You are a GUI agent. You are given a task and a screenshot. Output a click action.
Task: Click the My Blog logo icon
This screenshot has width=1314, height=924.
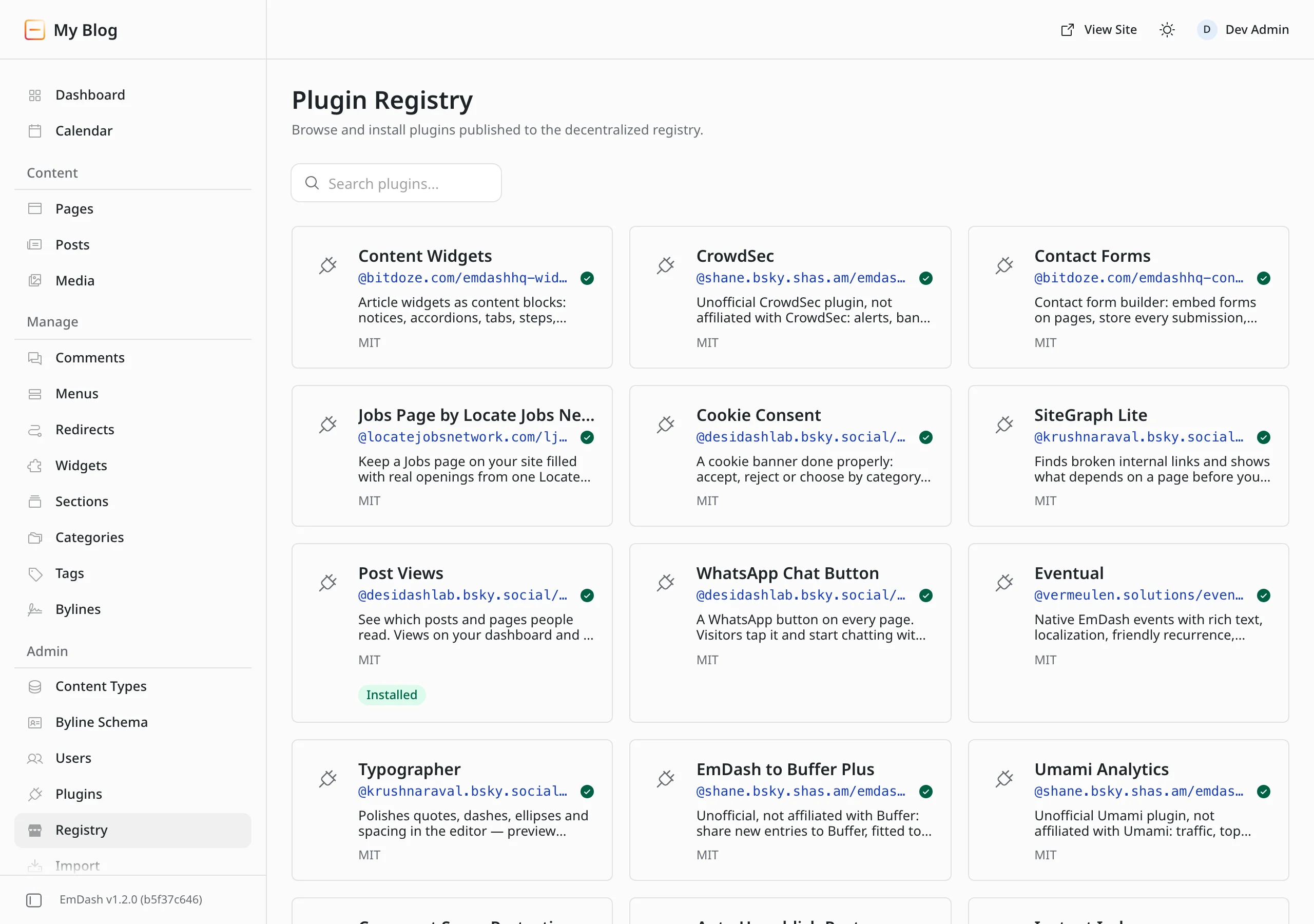(35, 30)
